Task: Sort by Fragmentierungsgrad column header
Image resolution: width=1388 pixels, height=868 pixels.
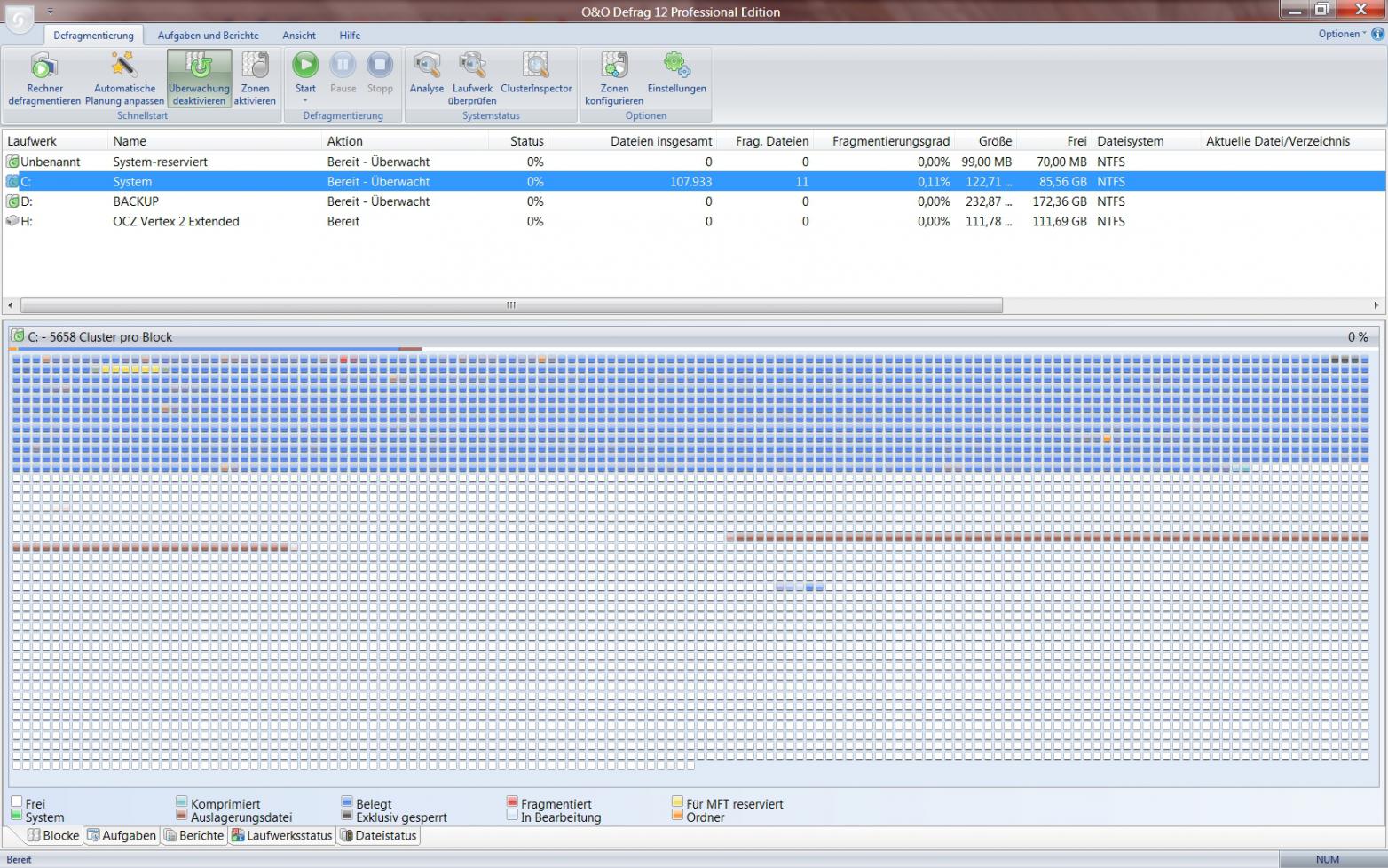Action: coord(887,141)
